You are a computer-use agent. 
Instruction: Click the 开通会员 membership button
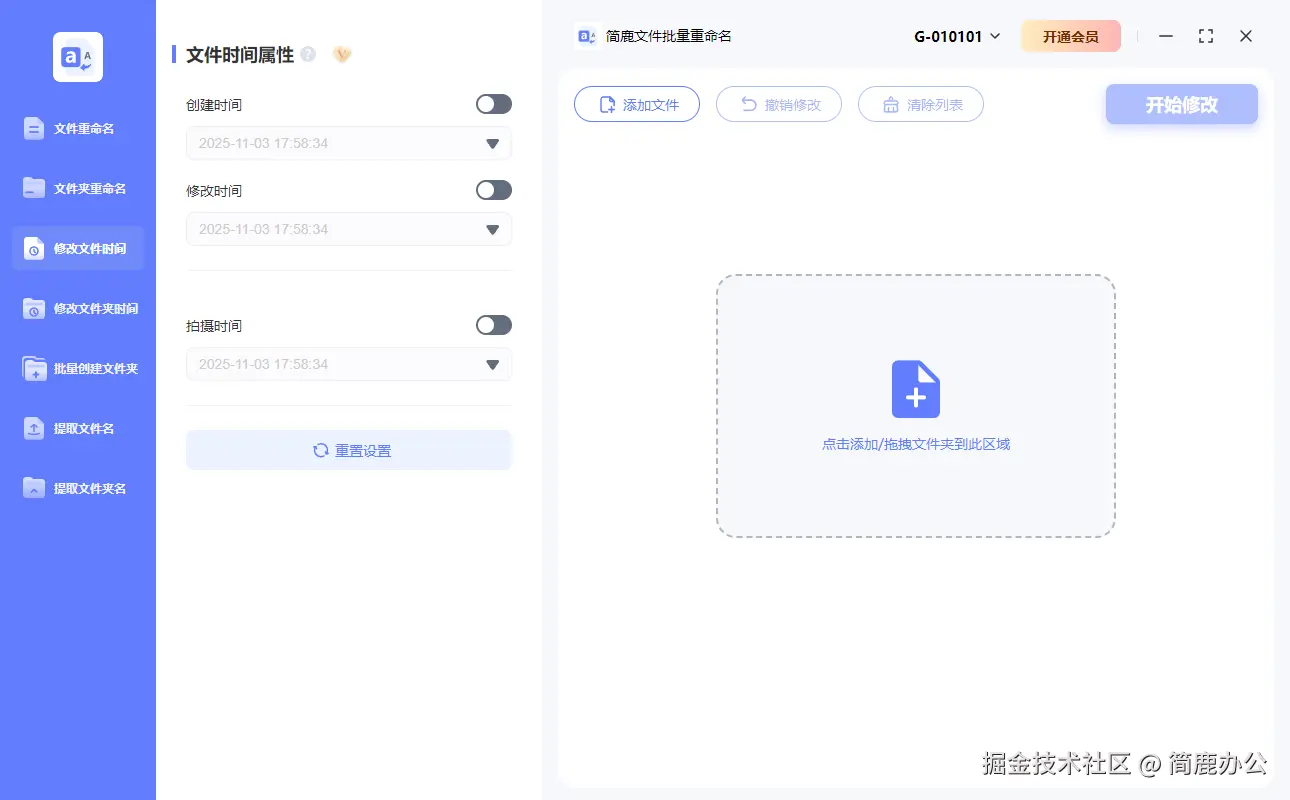(x=1070, y=35)
